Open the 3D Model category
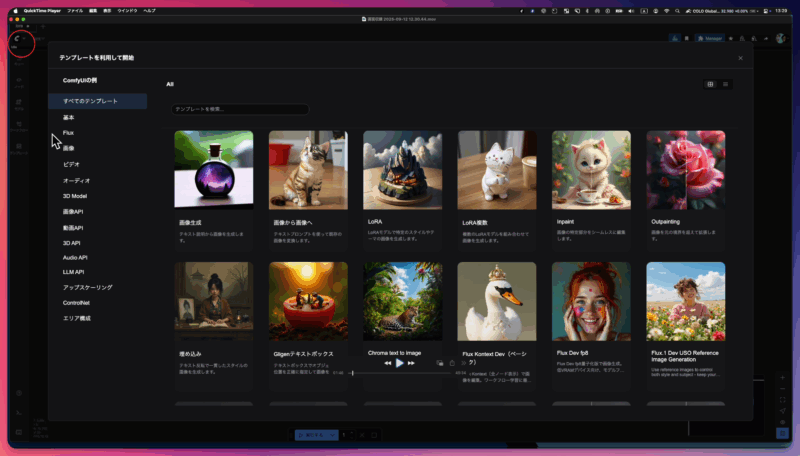This screenshot has width=800, height=456. 75,196
